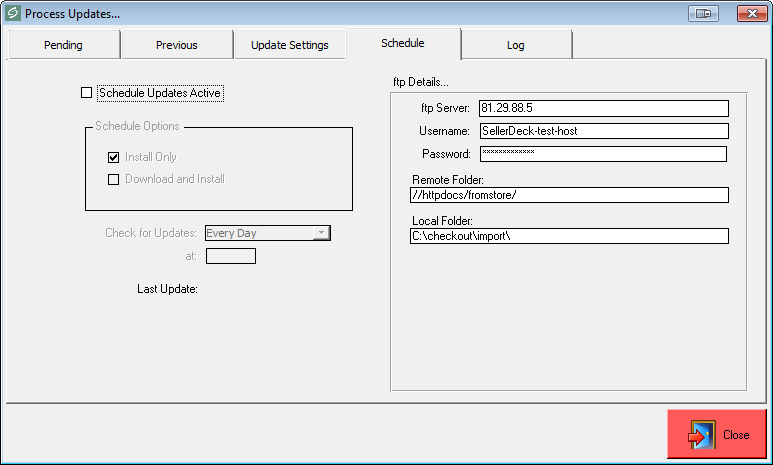The width and height of the screenshot is (773, 465).
Task: Go to the Update Settings tab
Action: (289, 45)
